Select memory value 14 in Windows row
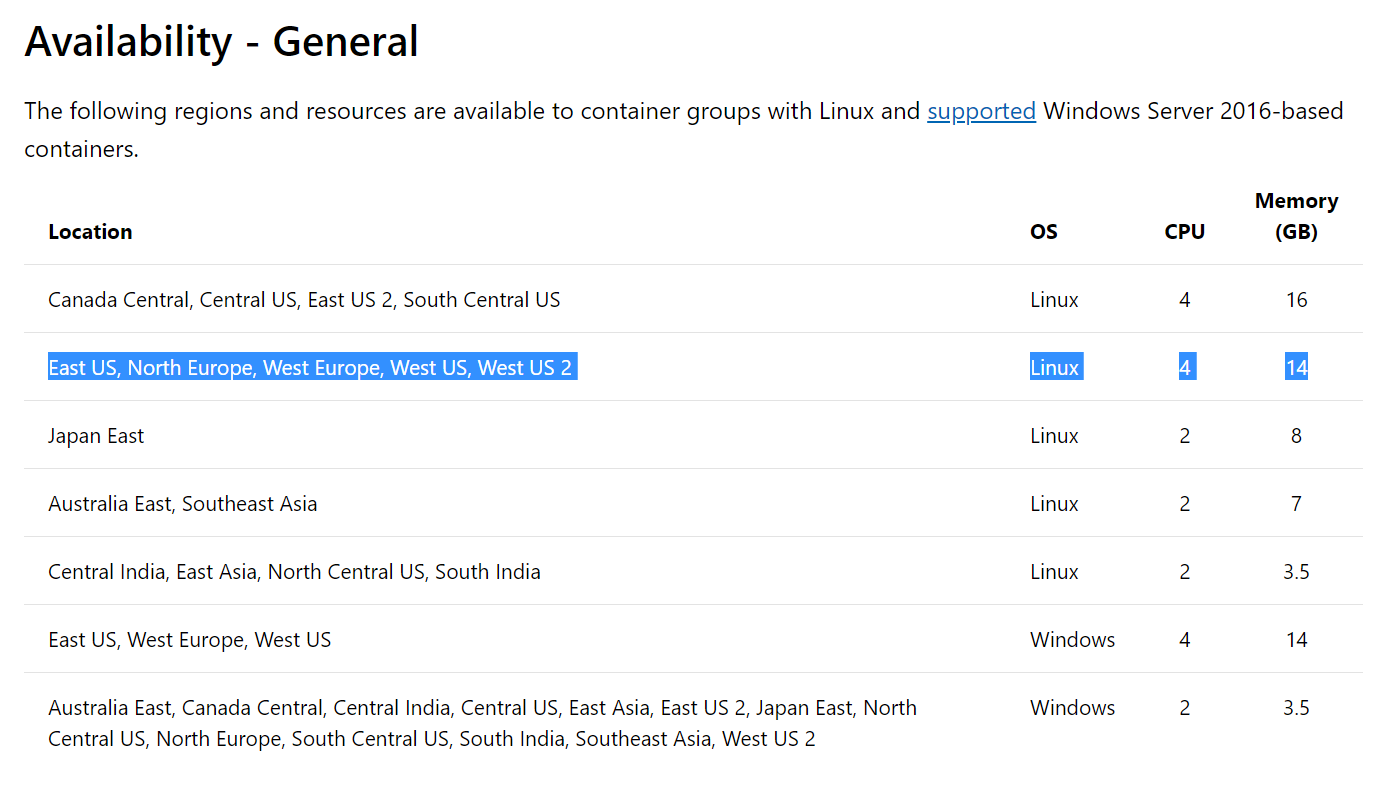Viewport: 1377px width, 806px height. click(1296, 639)
